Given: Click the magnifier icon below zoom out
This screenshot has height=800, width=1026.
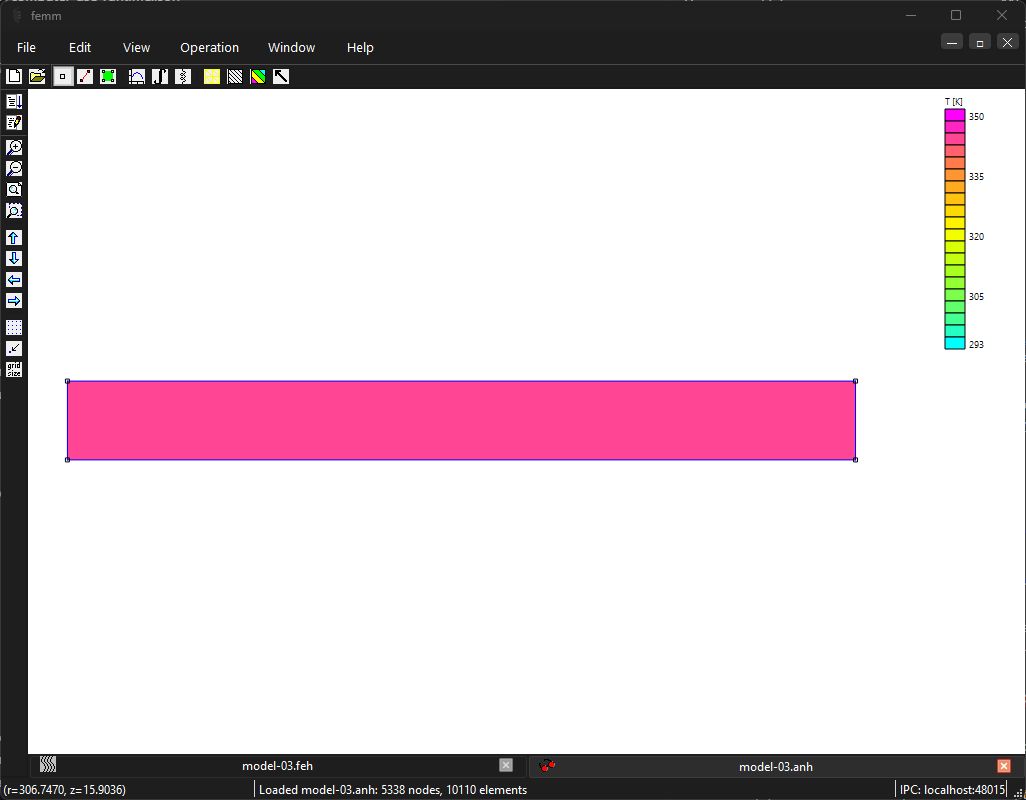Looking at the screenshot, I should pos(14,189).
